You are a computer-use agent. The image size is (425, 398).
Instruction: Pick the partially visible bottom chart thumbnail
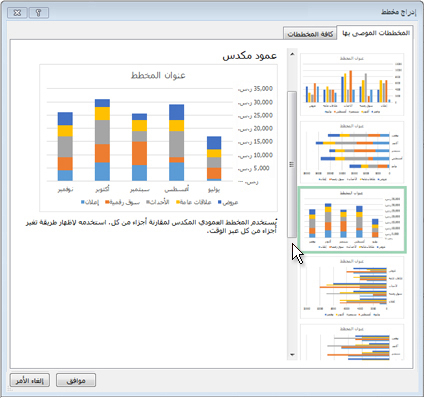[352, 342]
